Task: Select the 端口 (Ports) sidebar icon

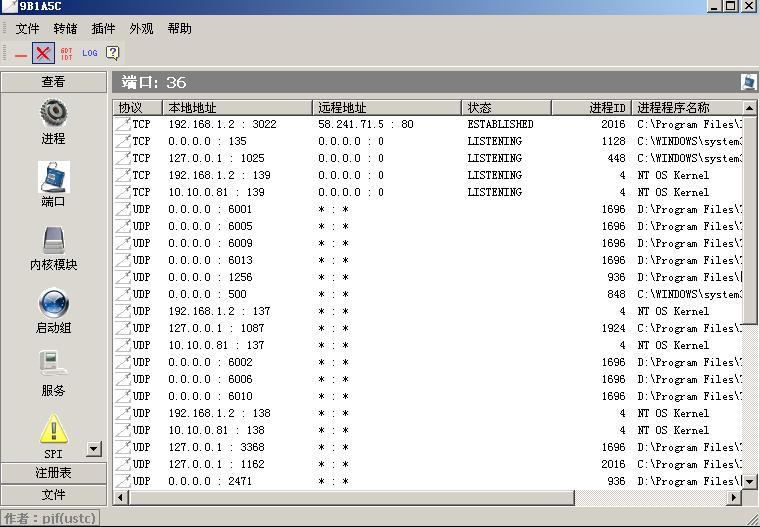Action: coord(53,178)
